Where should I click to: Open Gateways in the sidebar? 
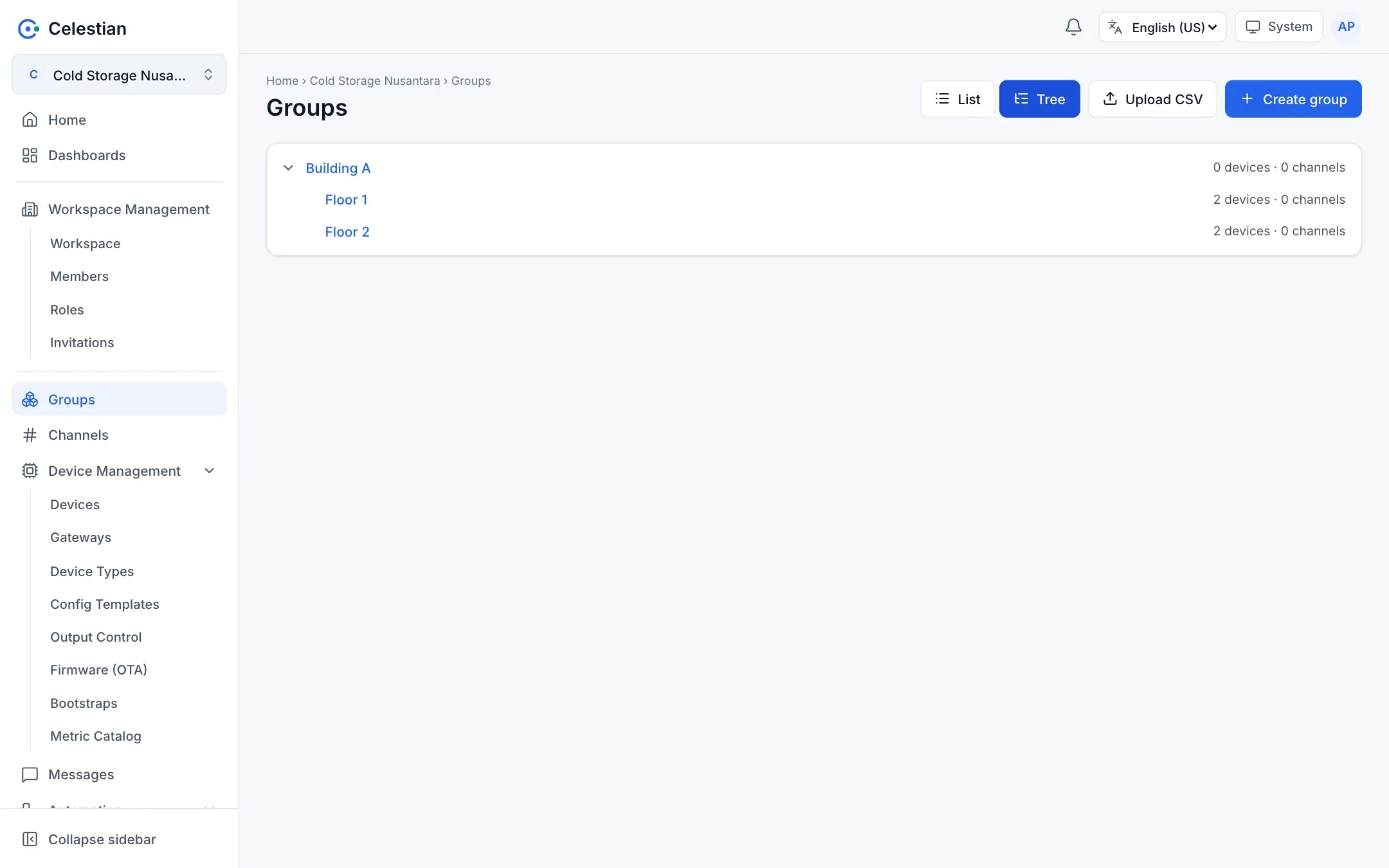(x=80, y=538)
